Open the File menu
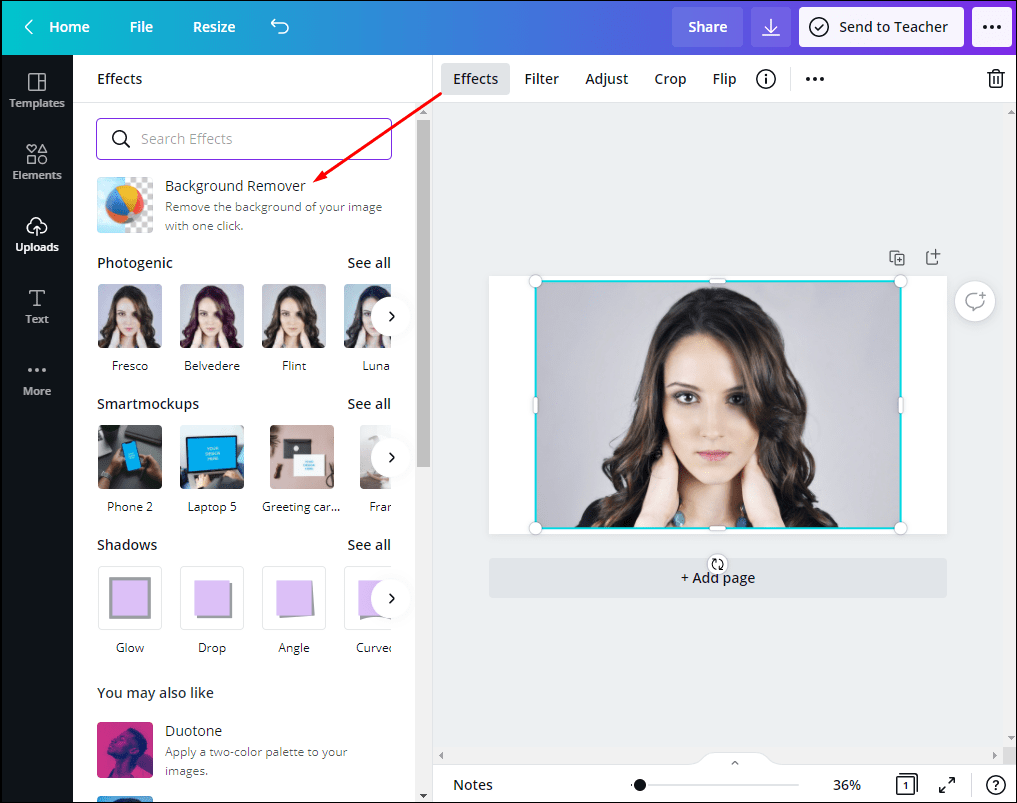The height and width of the screenshot is (803, 1017). click(x=140, y=27)
